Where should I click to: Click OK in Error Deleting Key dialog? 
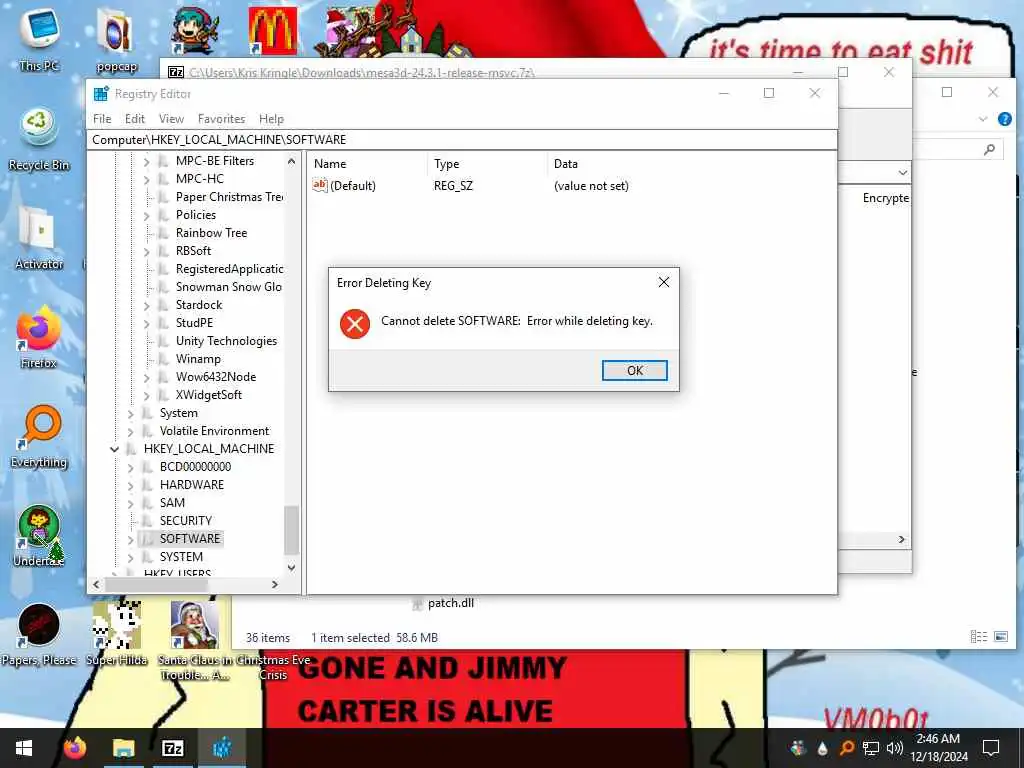634,370
